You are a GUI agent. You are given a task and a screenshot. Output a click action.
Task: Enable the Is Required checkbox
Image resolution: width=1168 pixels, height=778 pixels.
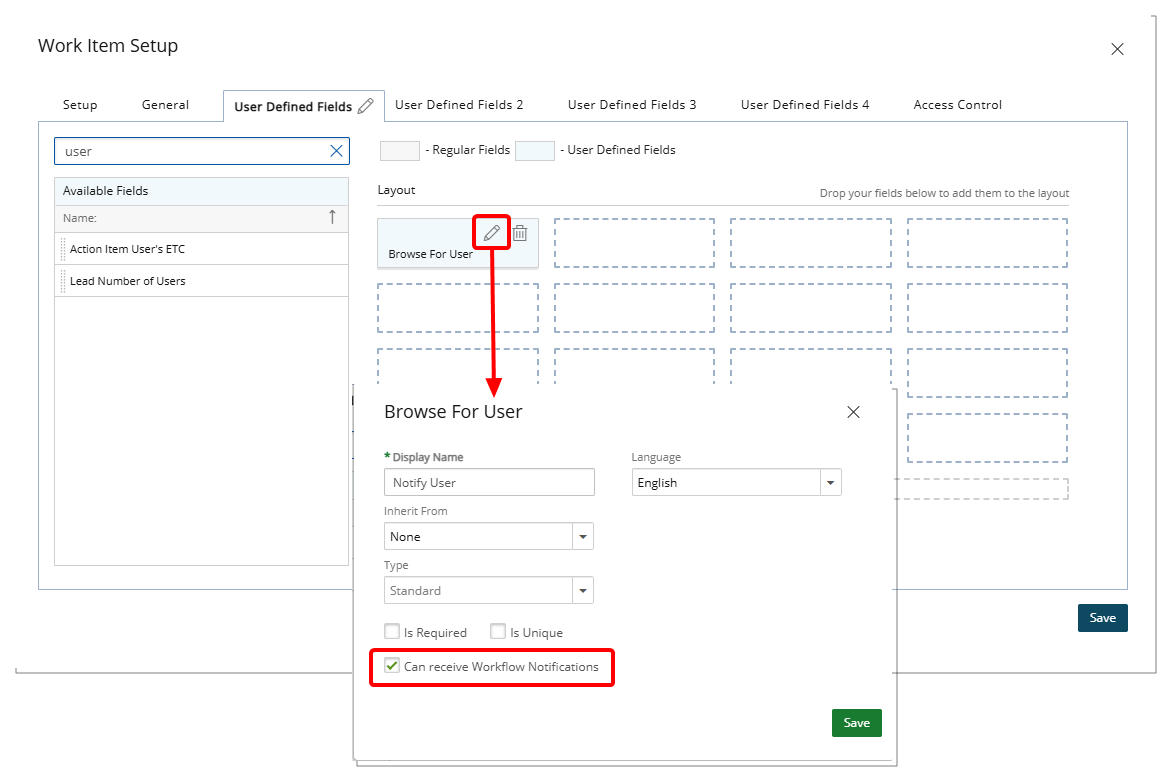click(392, 632)
